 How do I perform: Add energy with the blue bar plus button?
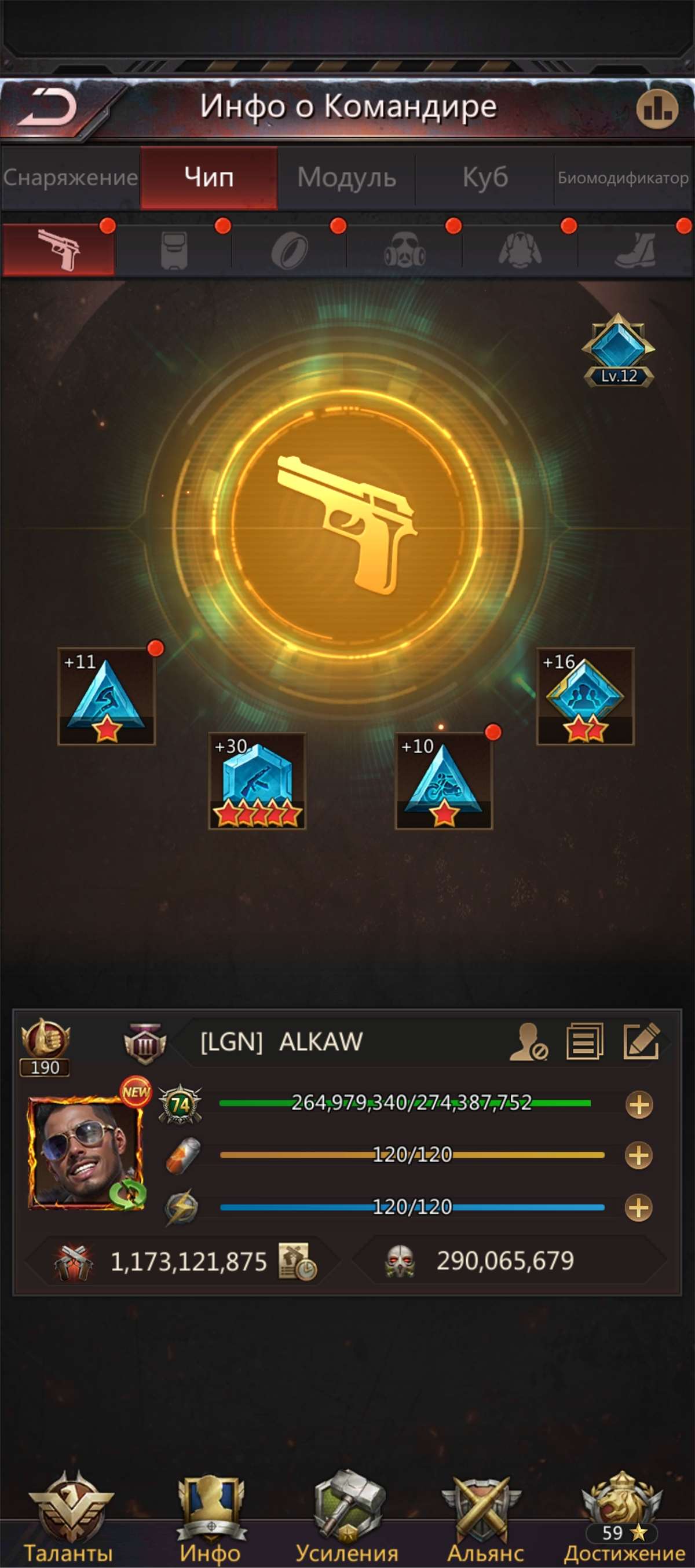point(639,1207)
